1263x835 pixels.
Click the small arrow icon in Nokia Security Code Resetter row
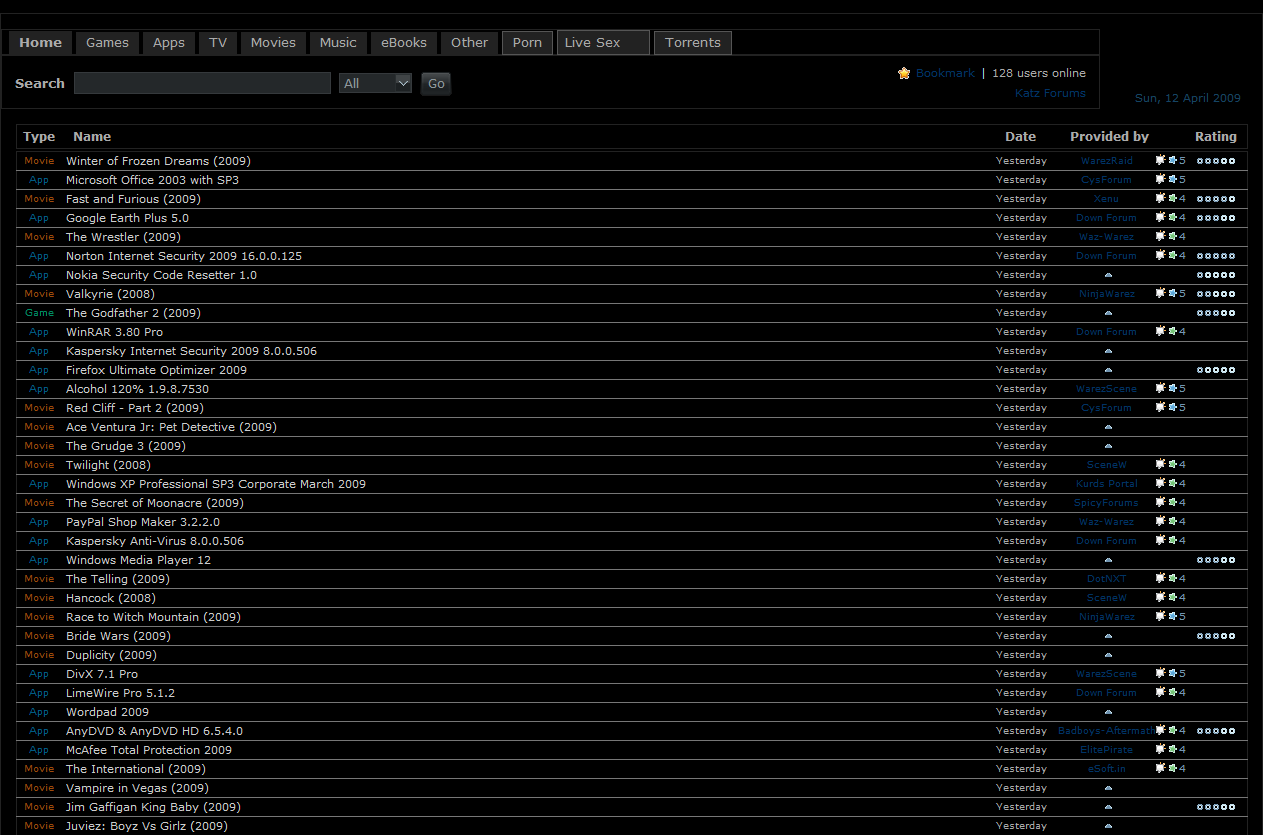(1108, 275)
